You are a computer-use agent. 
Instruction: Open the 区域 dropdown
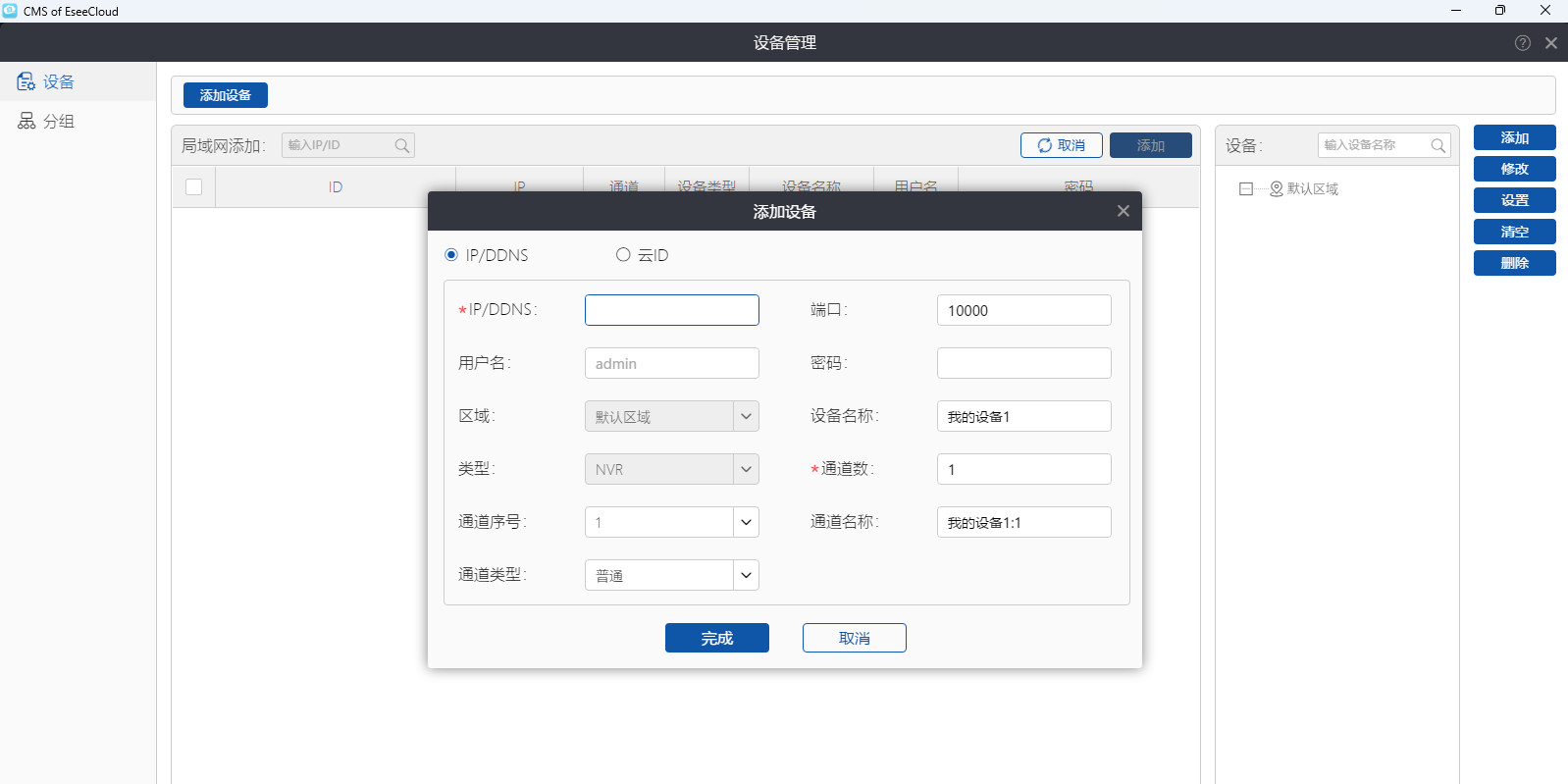point(746,416)
